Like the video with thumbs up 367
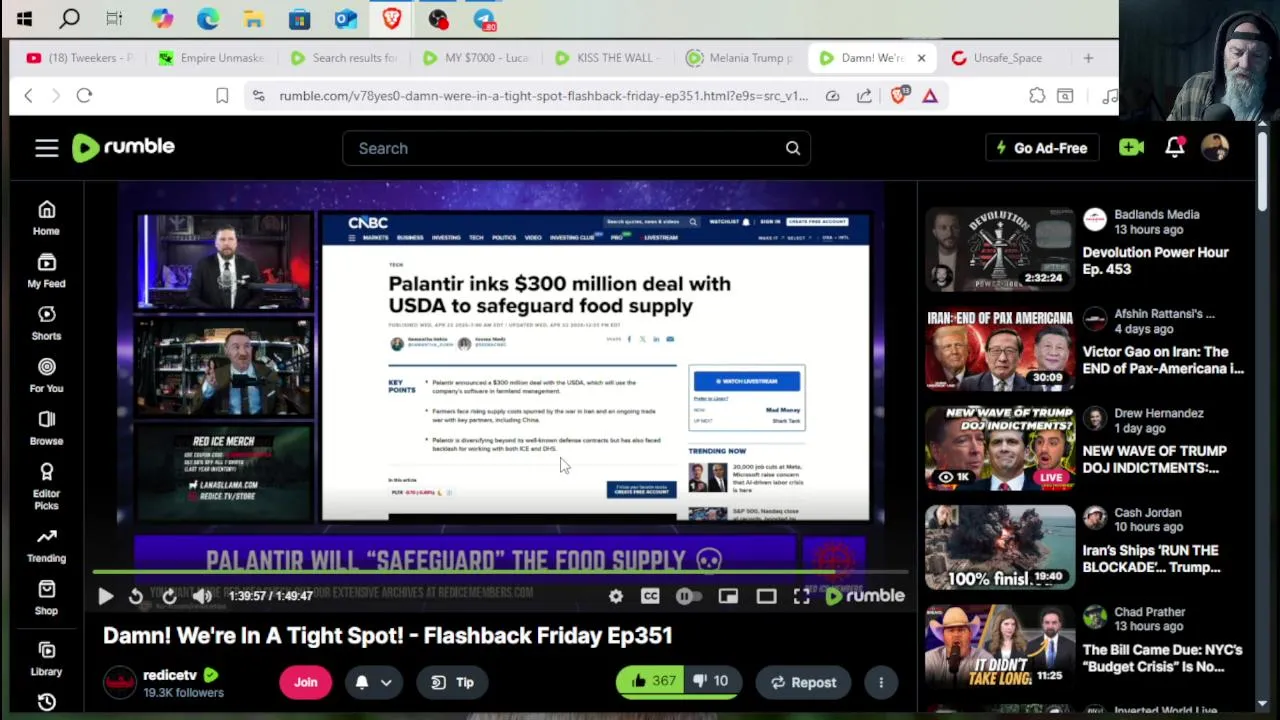The width and height of the screenshot is (1280, 720). [x=649, y=682]
